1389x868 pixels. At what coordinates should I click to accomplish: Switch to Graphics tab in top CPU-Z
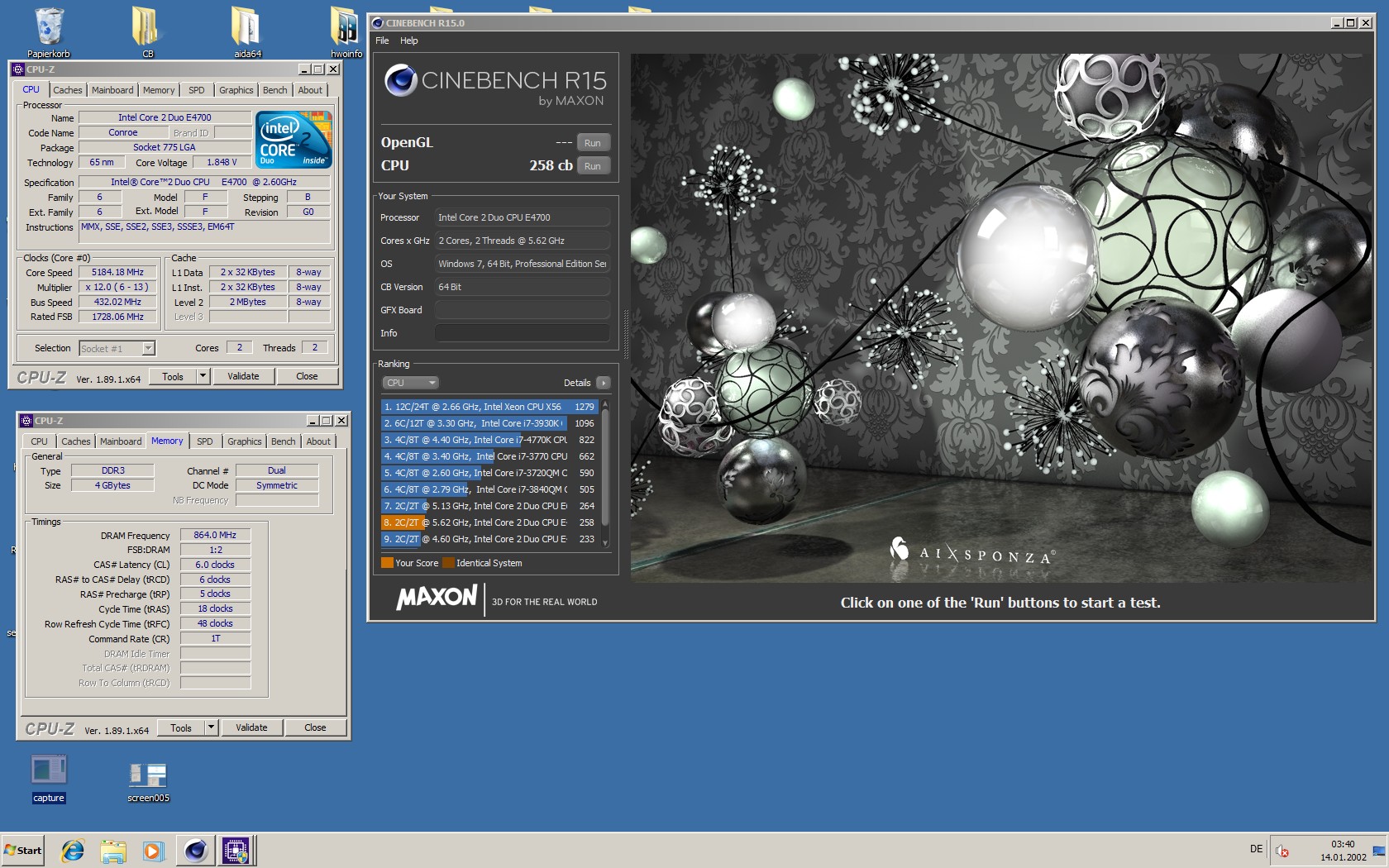(x=236, y=90)
